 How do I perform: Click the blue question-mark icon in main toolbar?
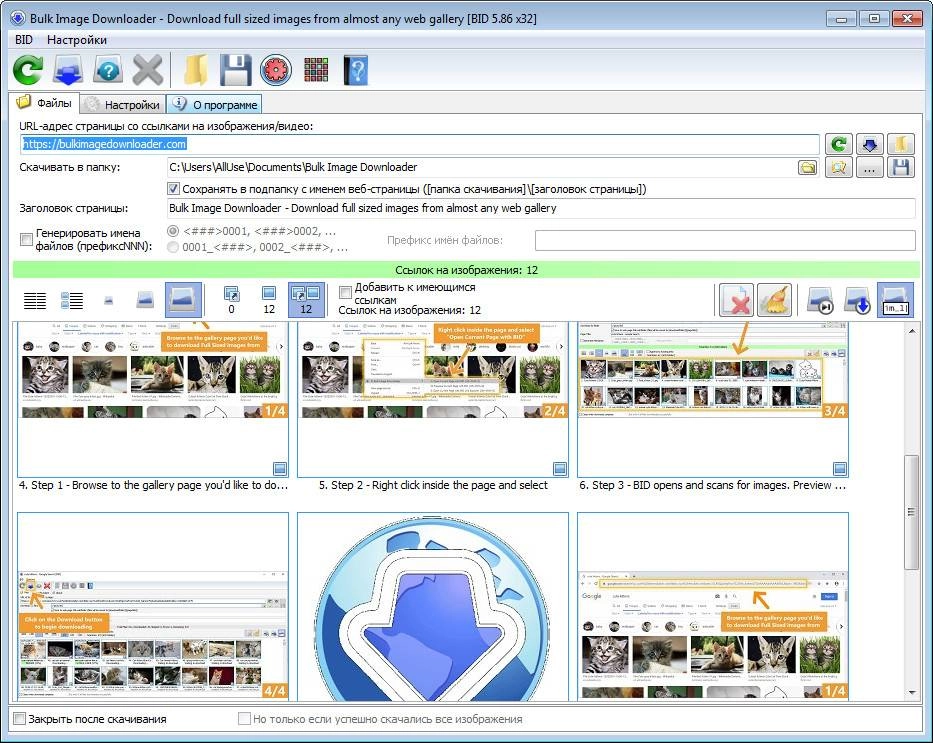[x=108, y=70]
